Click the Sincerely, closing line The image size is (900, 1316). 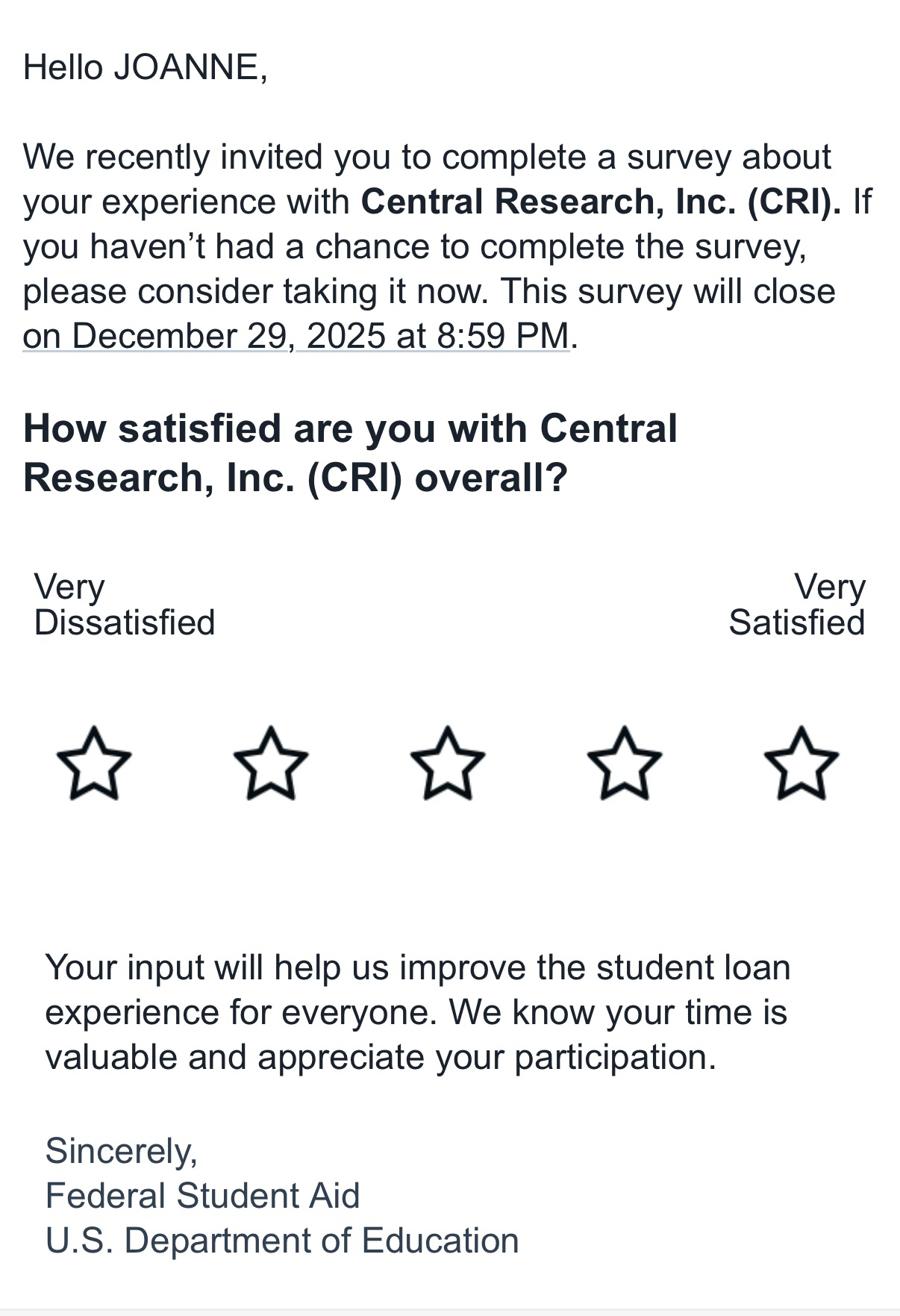point(122,1150)
